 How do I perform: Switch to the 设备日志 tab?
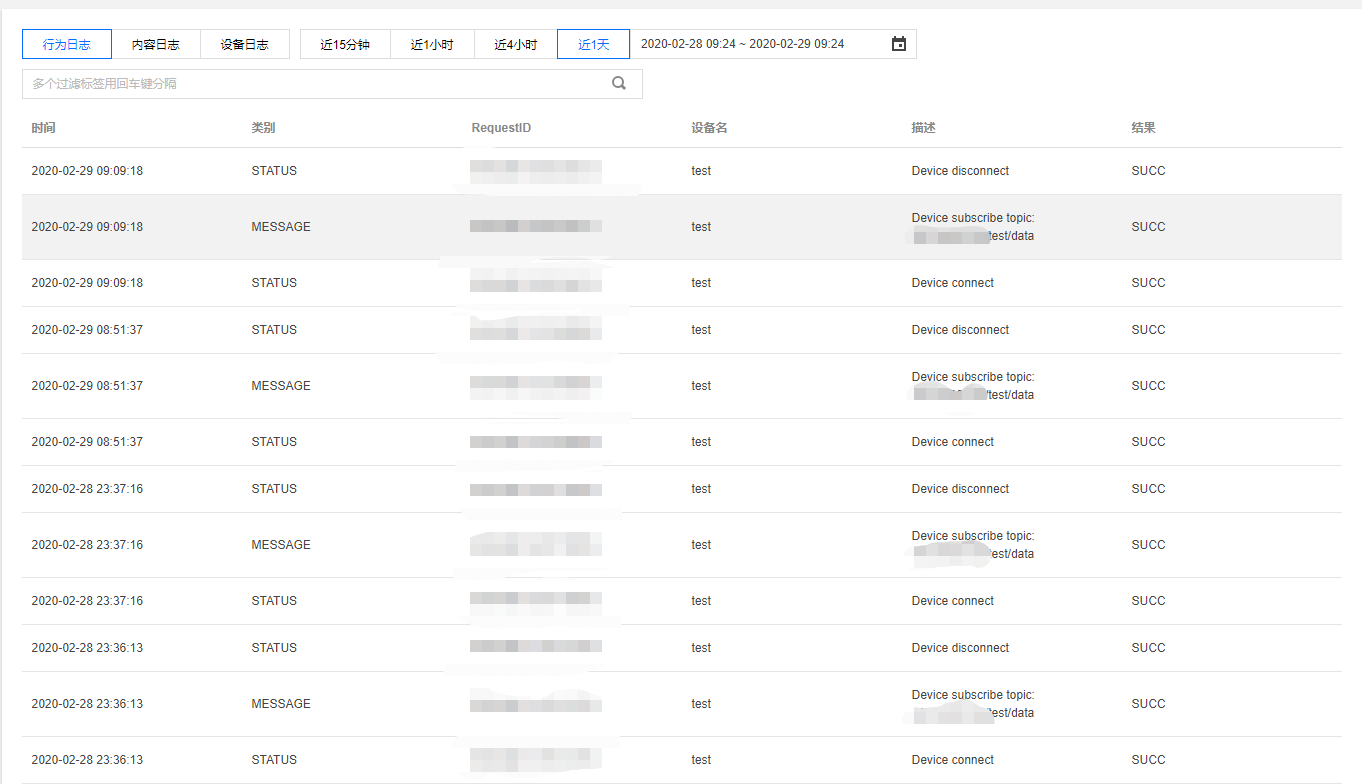(x=244, y=43)
